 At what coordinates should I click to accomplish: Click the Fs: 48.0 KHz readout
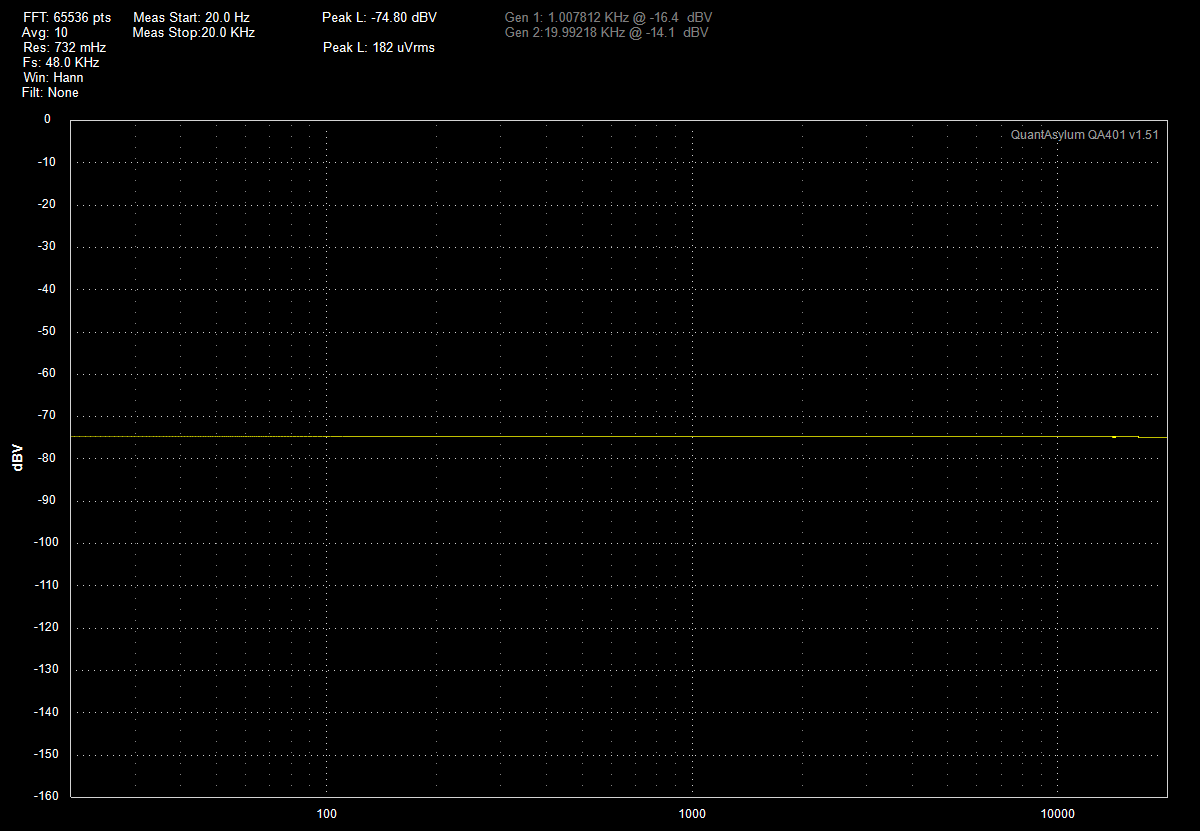click(x=61, y=63)
